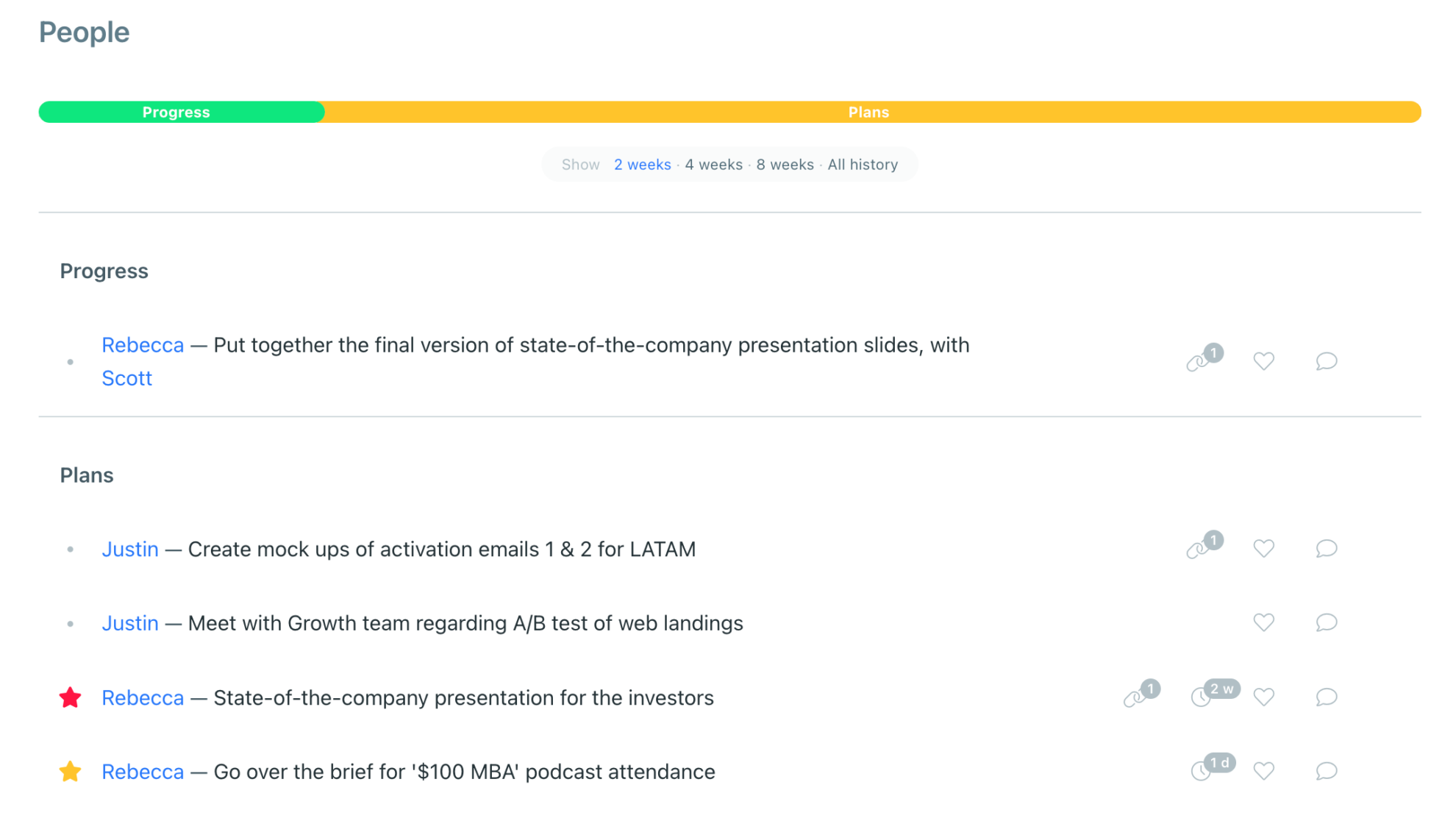Click the link count badge on Justin's mock ups plan

(x=1202, y=548)
